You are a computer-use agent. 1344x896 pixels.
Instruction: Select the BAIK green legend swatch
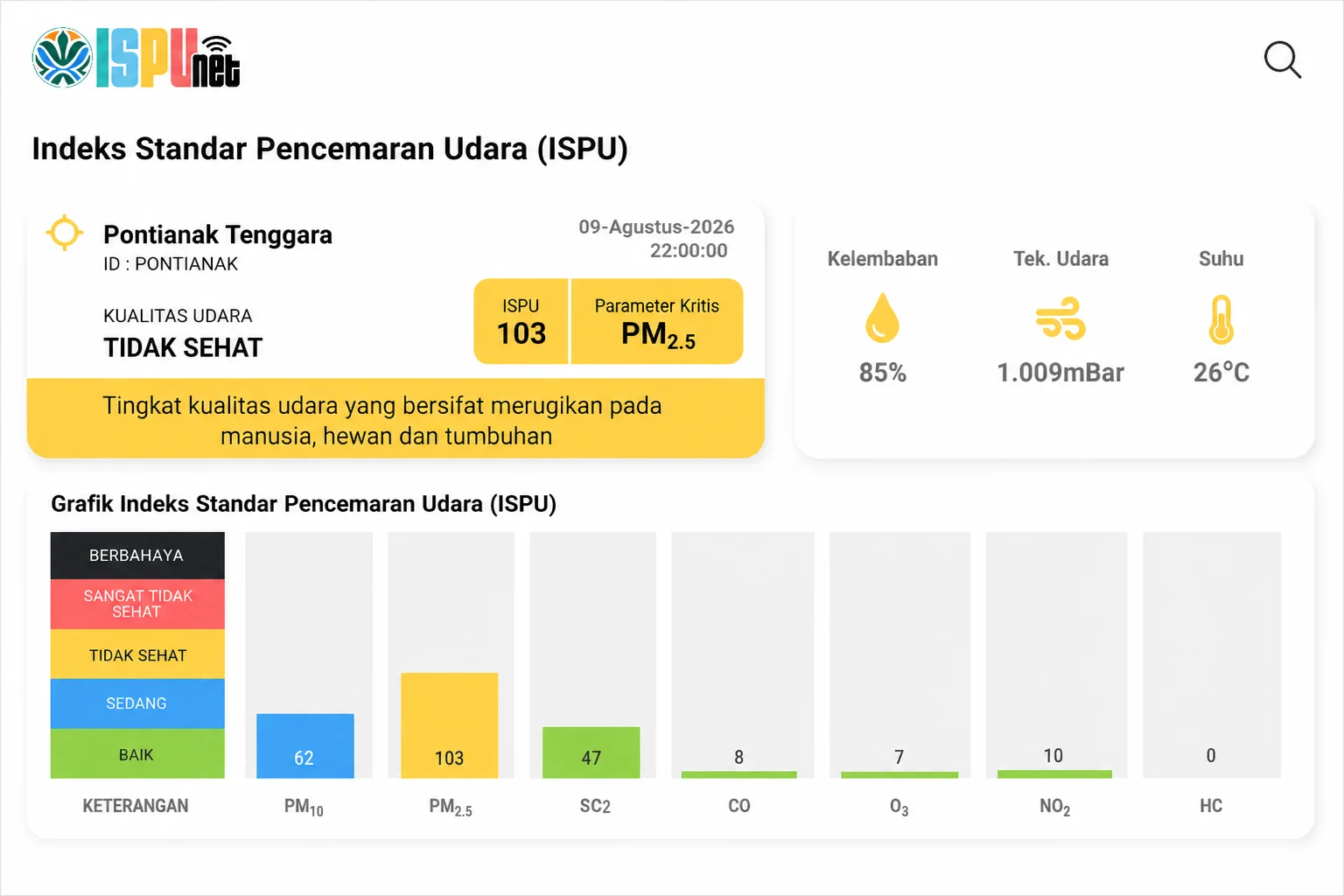[137, 753]
